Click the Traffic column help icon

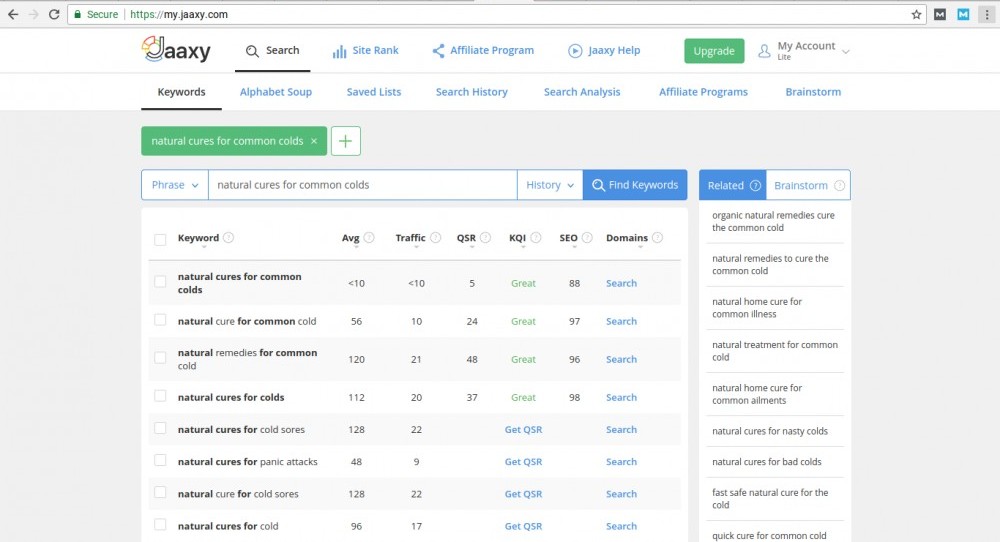(x=436, y=237)
